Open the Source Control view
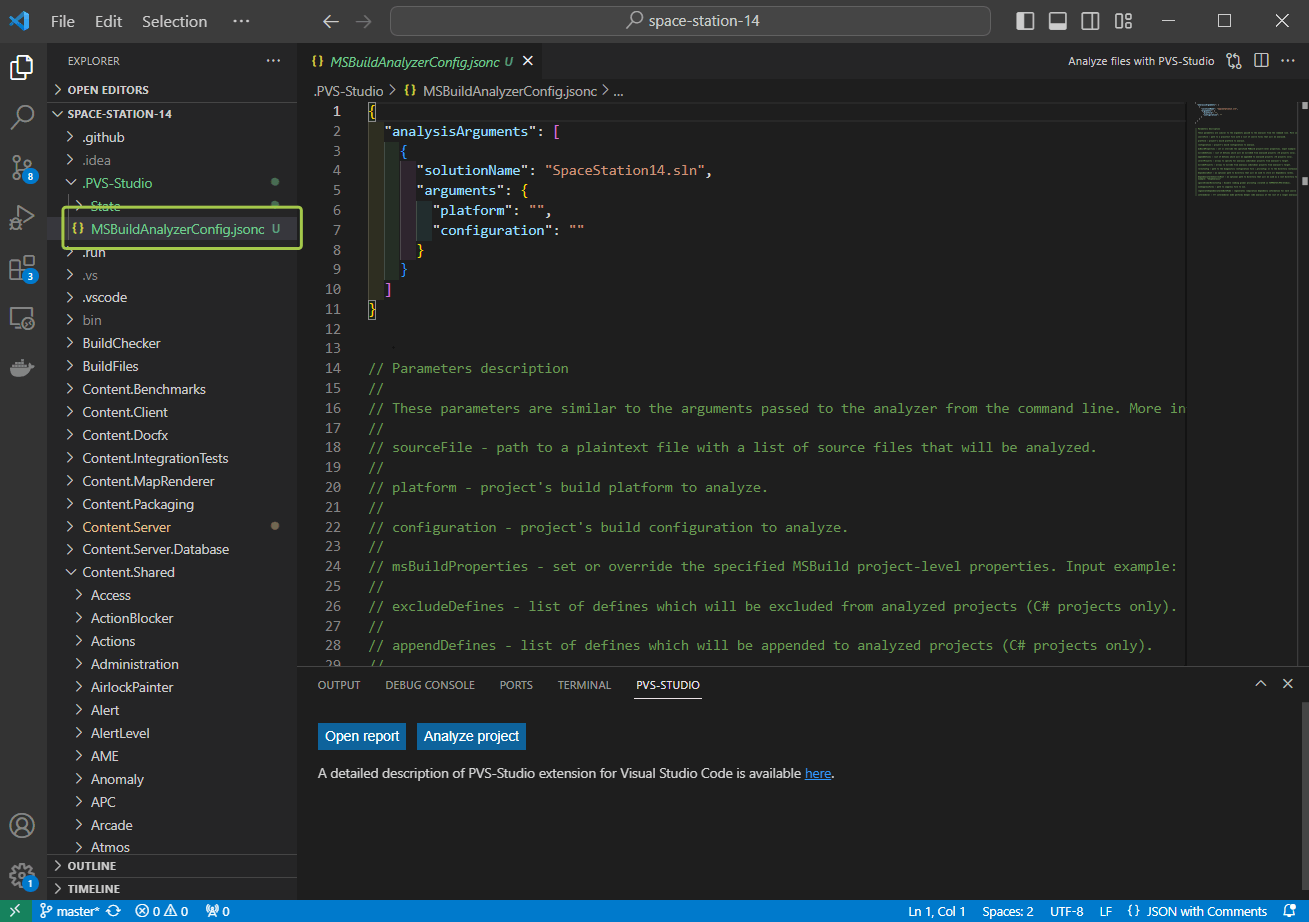Viewport: 1309px width, 922px height. pyautogui.click(x=22, y=167)
